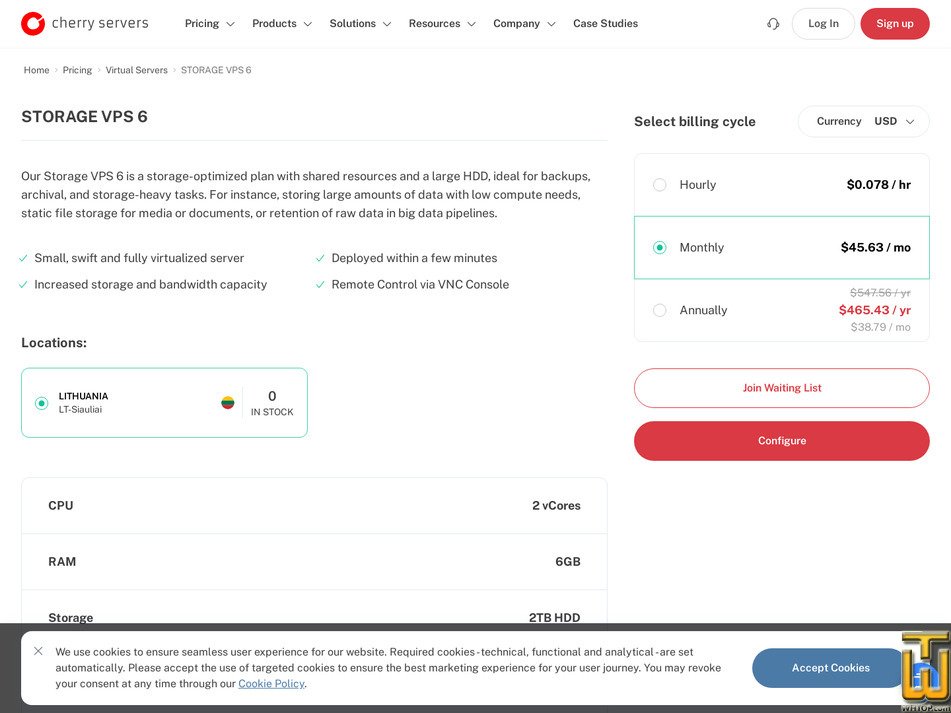The height and width of the screenshot is (713, 951).
Task: Click 'Deployed within a few minutes' feature
Action: coord(414,258)
